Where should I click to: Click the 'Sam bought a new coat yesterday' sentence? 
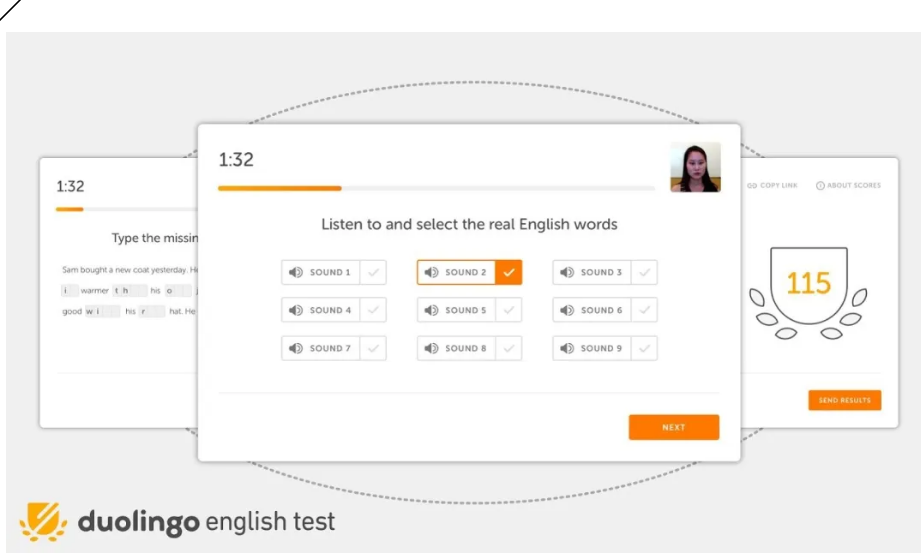pyautogui.click(x=125, y=270)
